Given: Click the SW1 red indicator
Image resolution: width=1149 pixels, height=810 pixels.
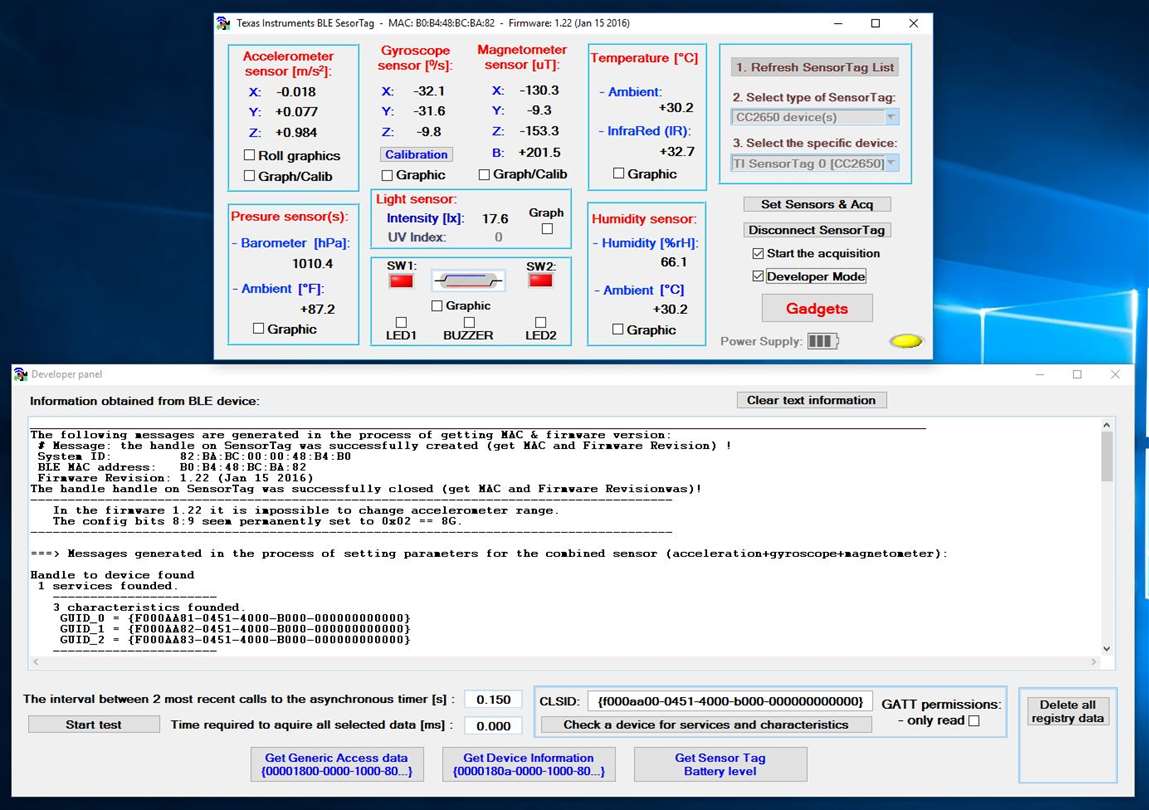Looking at the screenshot, I should coord(401,281).
